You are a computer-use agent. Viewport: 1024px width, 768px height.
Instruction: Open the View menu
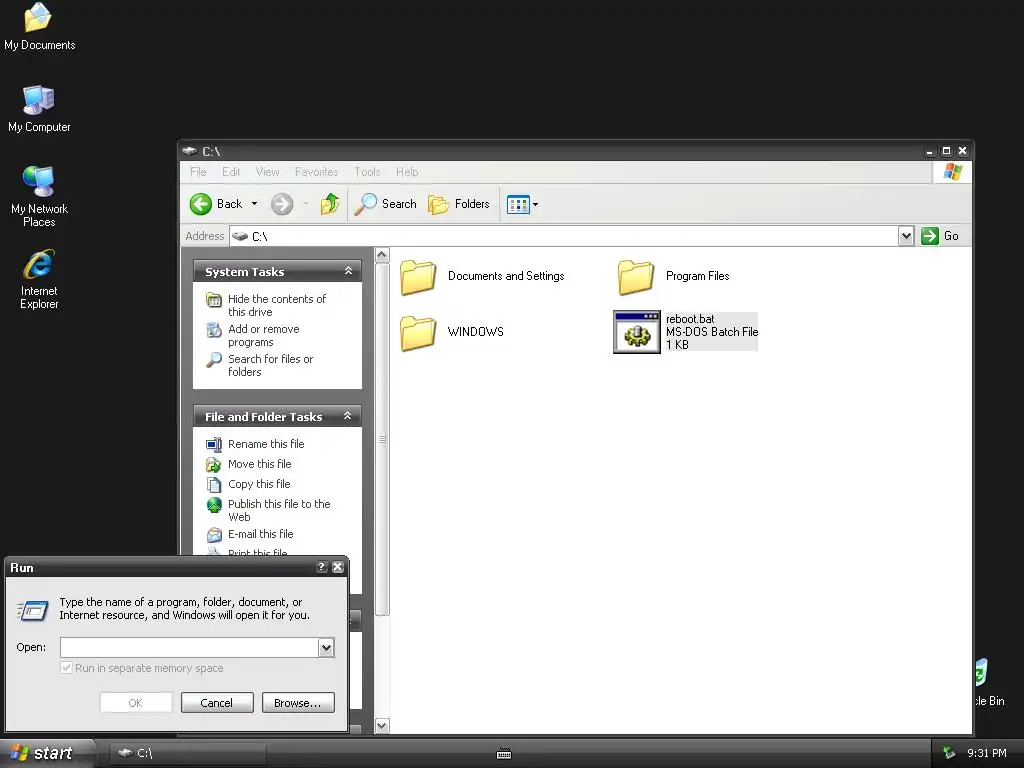tap(267, 172)
